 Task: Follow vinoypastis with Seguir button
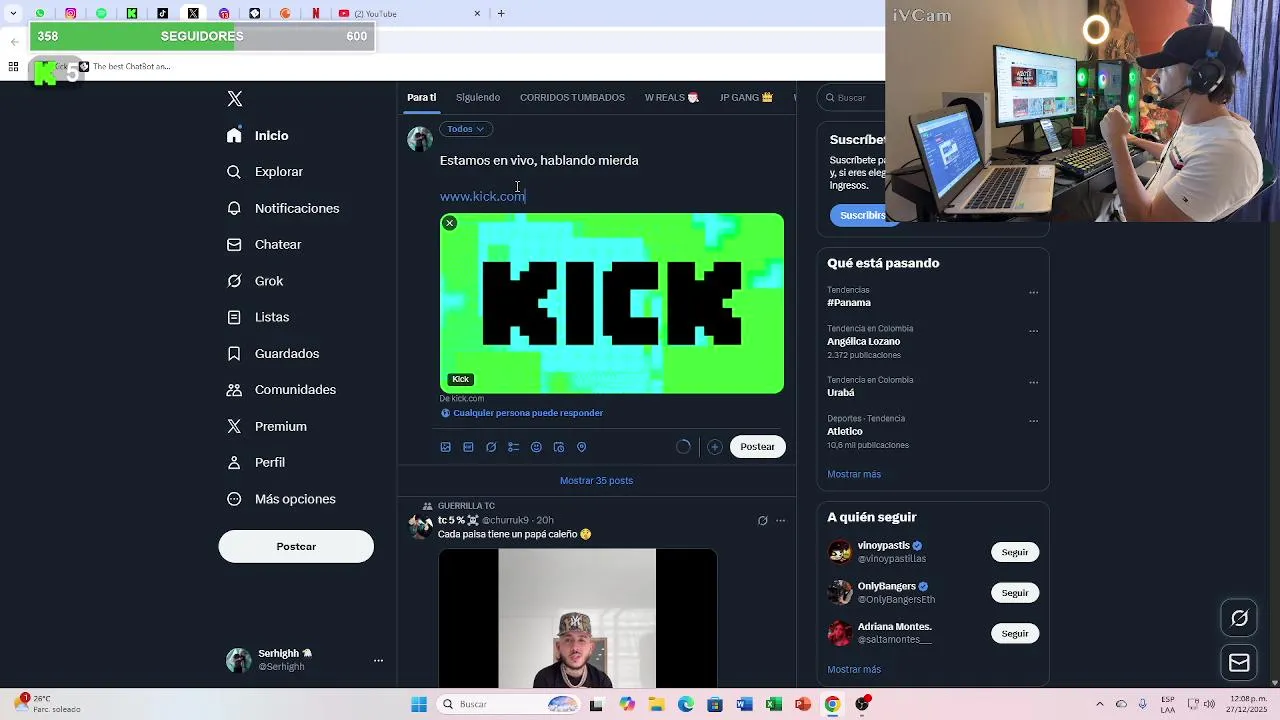tap(1015, 552)
